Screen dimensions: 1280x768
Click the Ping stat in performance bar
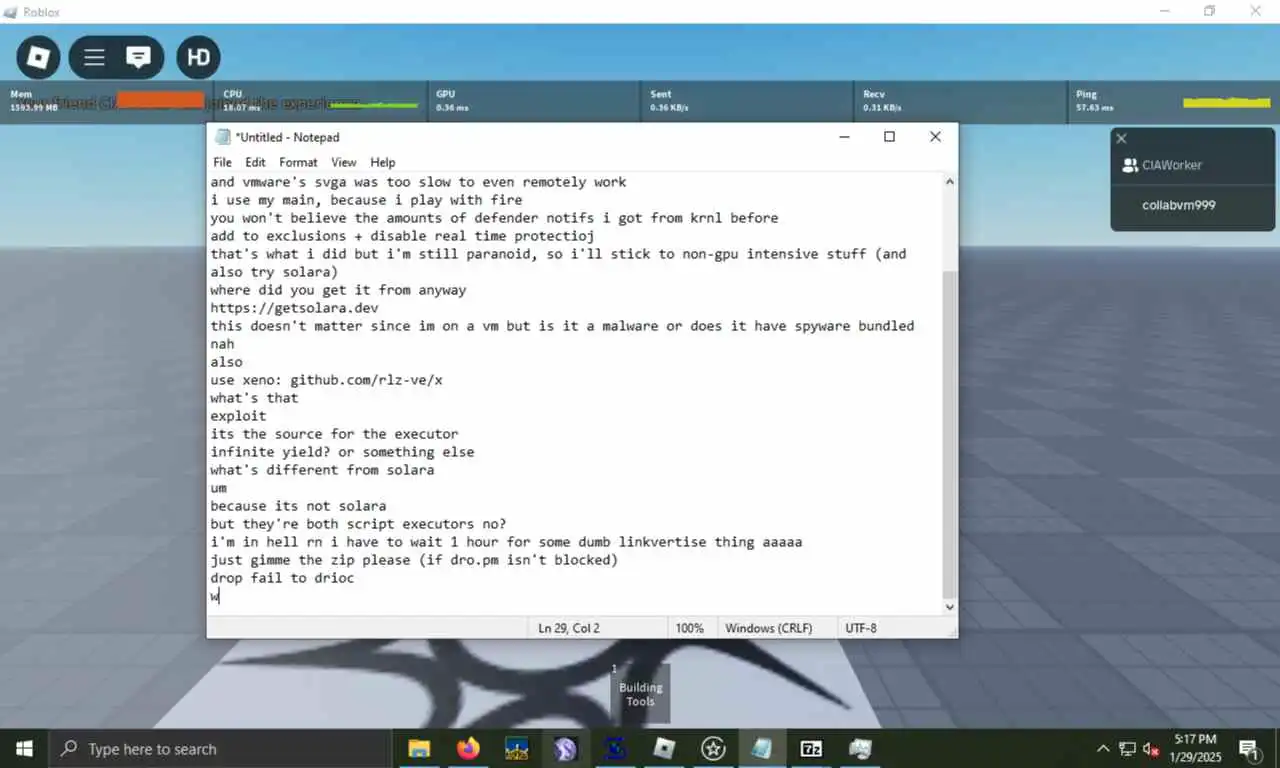1174,101
